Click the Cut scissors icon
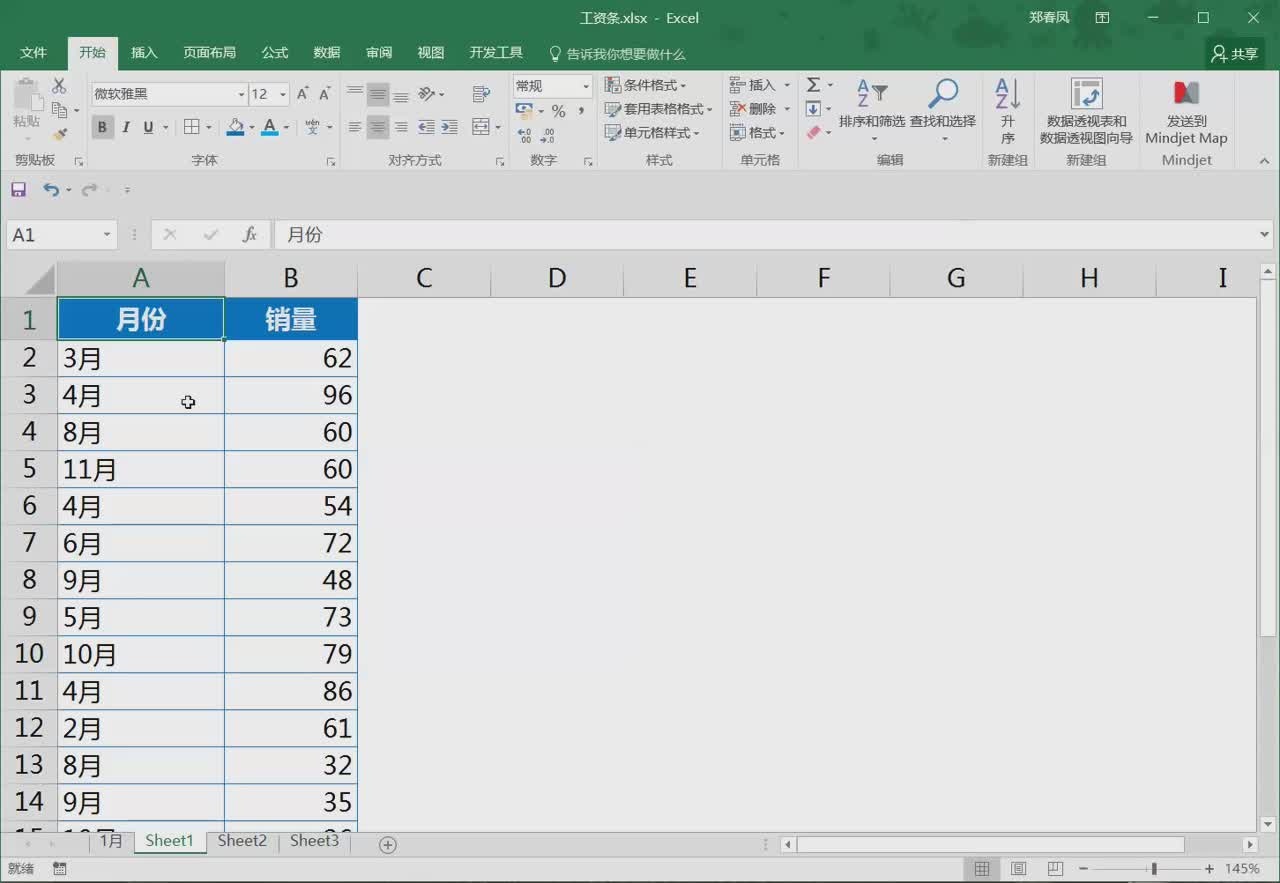This screenshot has width=1280, height=883. coord(59,87)
